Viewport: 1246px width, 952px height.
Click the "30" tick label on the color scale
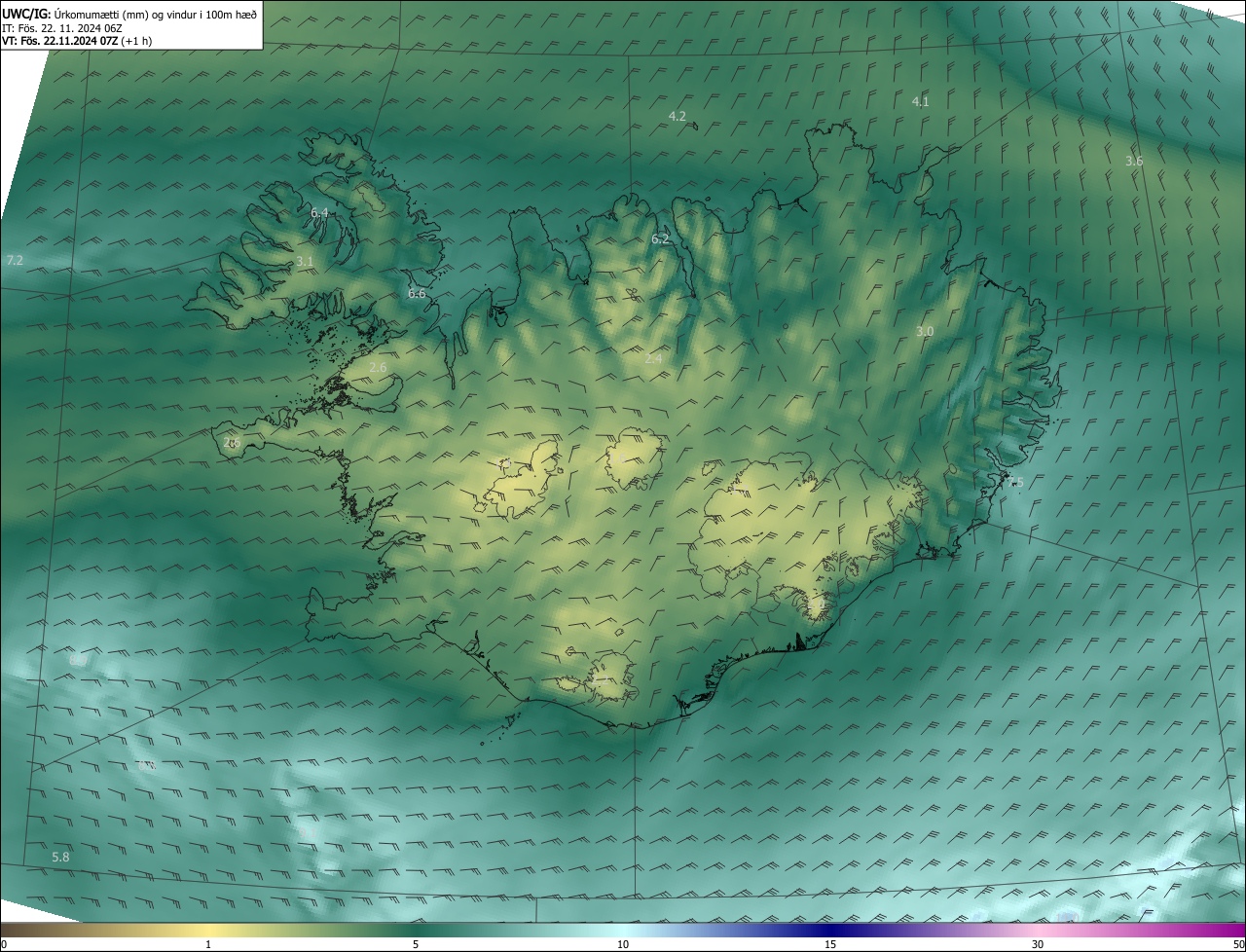point(1038,945)
